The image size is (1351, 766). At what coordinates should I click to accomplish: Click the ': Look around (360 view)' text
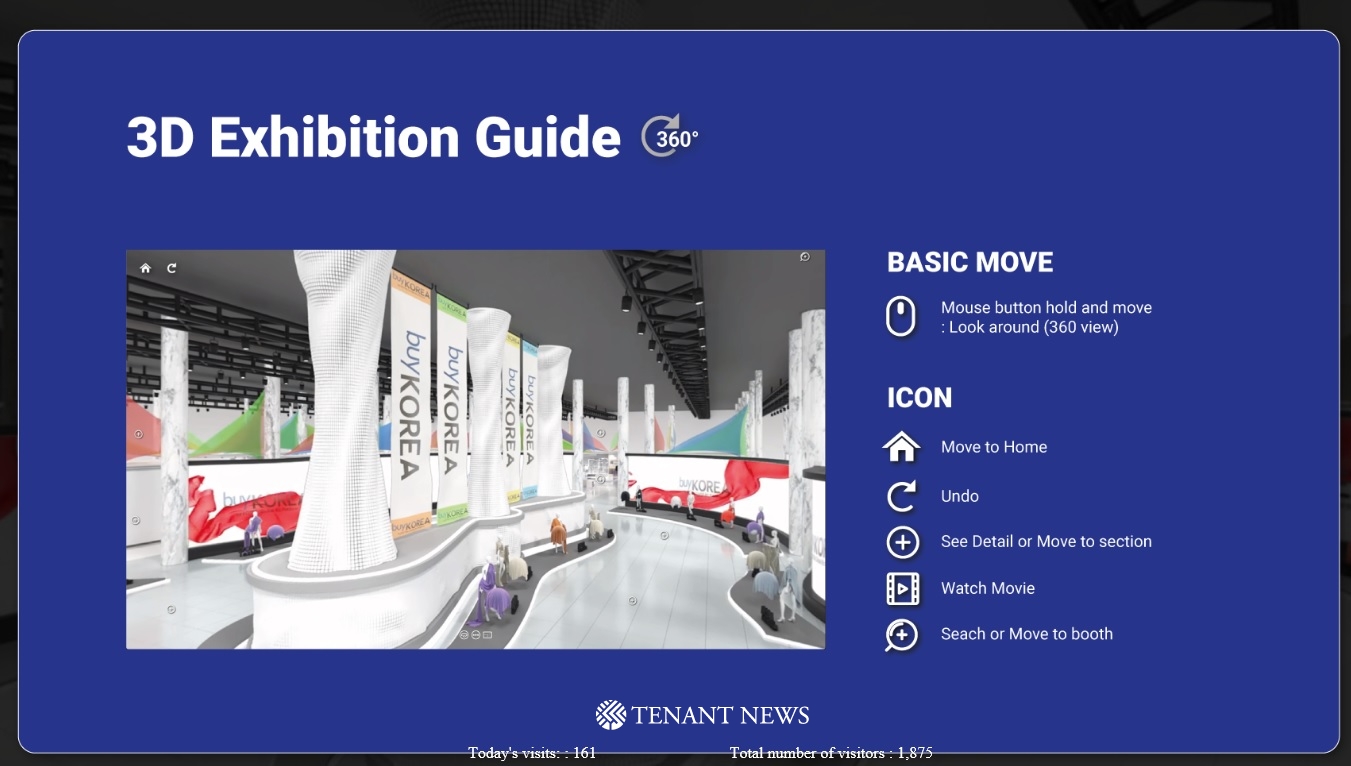point(1030,327)
